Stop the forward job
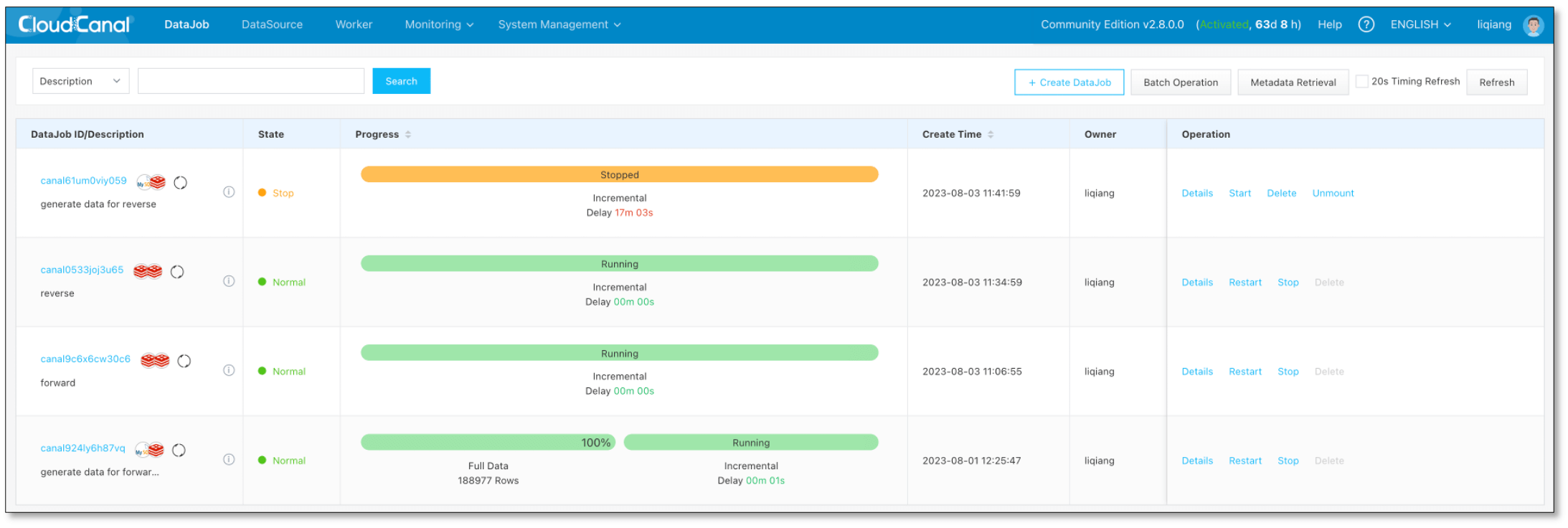Image resolution: width=1568 pixels, height=528 pixels. pyautogui.click(x=1288, y=372)
